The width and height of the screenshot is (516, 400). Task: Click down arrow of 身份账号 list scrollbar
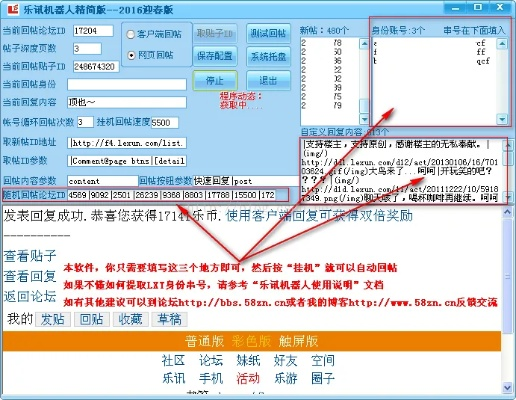pos(502,119)
